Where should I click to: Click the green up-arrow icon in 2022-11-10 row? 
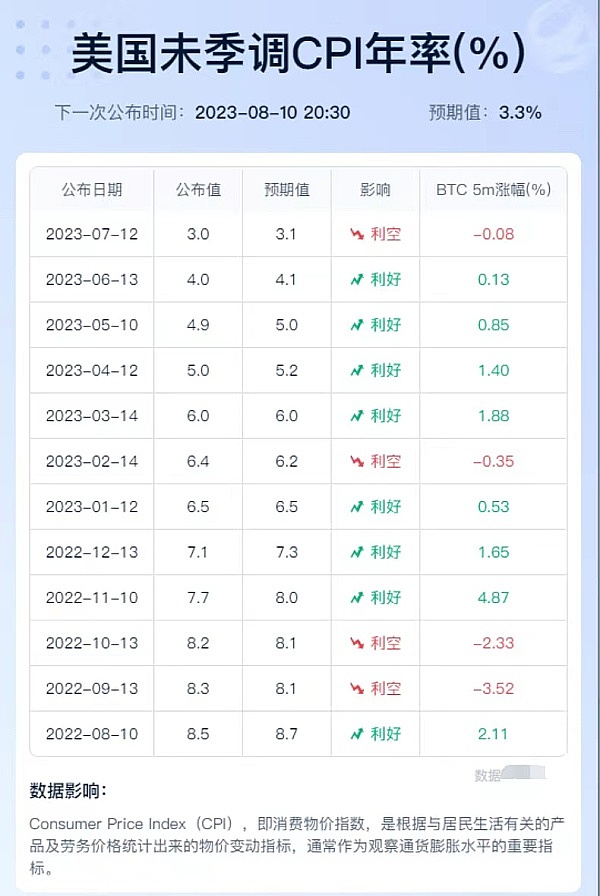pyautogui.click(x=357, y=598)
